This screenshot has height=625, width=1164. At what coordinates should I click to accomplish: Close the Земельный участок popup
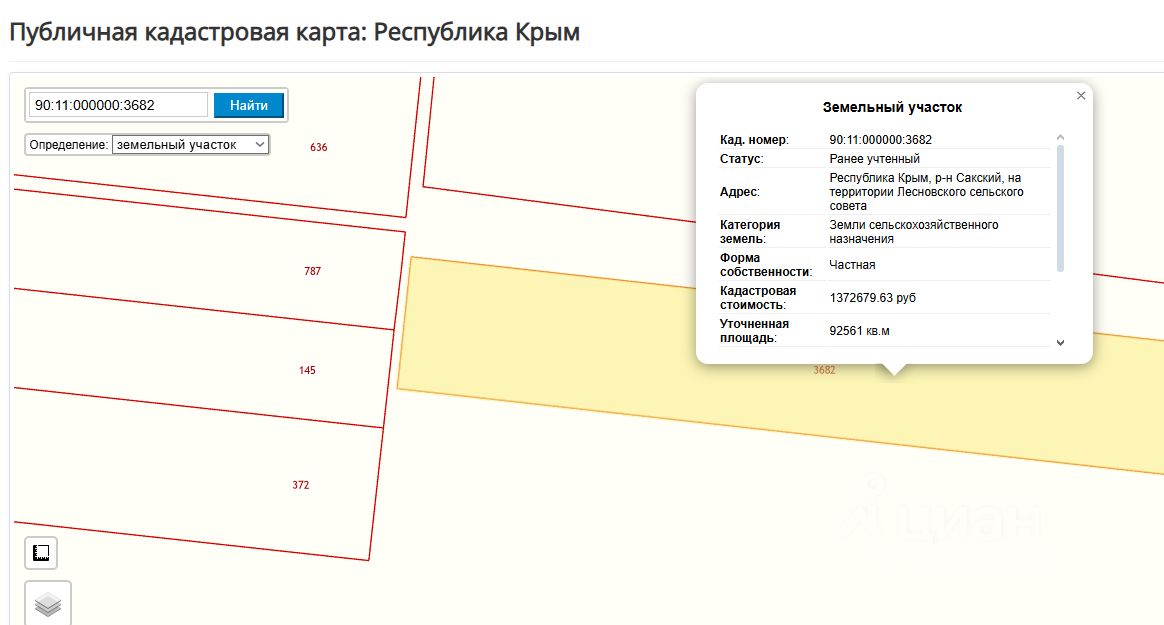(x=1081, y=96)
